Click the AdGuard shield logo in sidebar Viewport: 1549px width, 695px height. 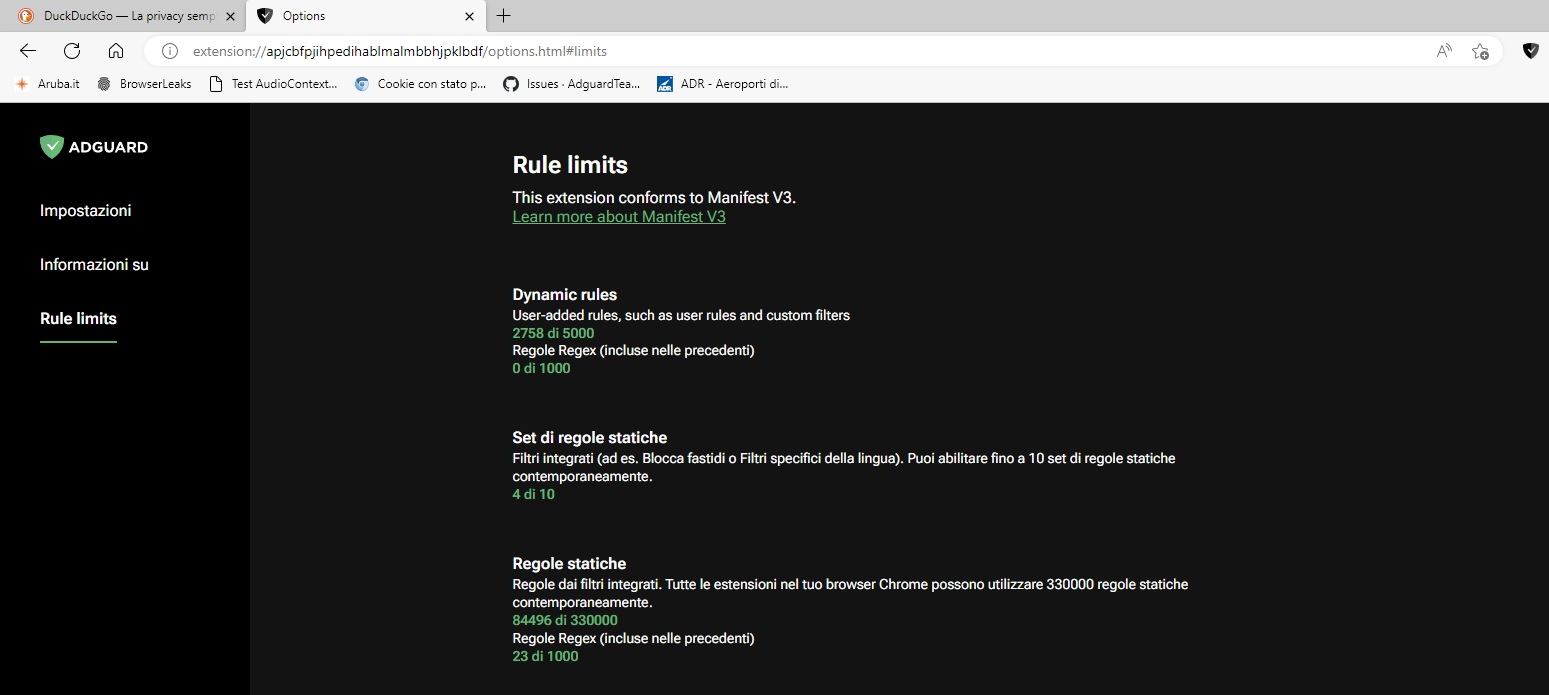(x=51, y=146)
